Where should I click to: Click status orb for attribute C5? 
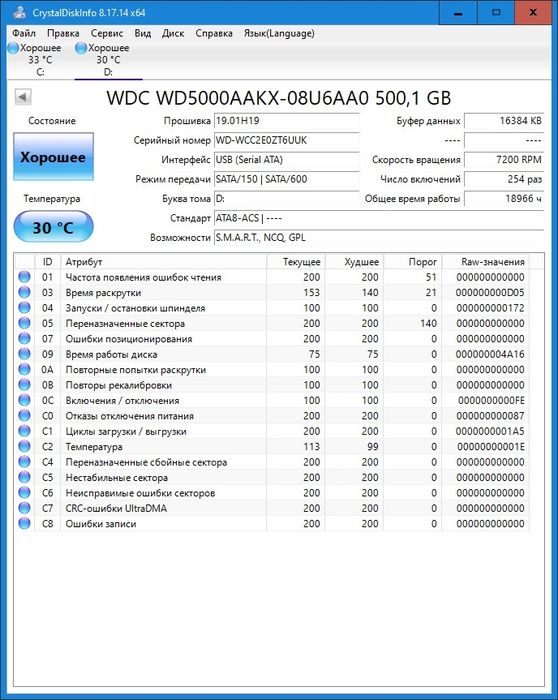[x=25, y=477]
